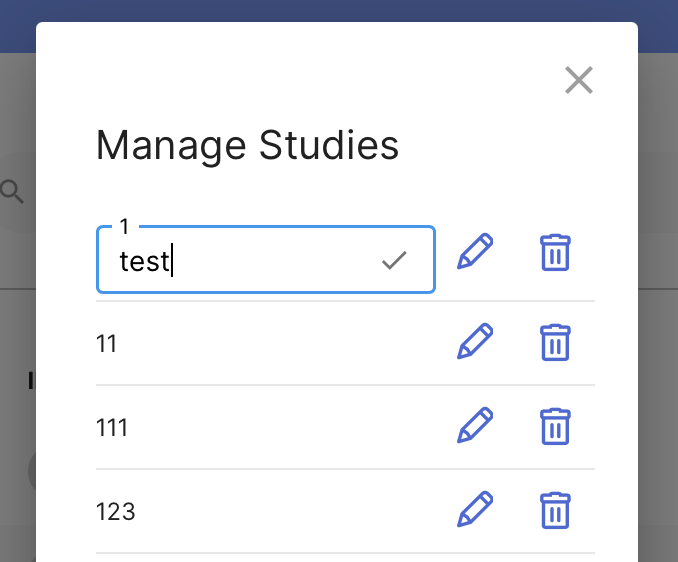Edit study 123 using the pencil icon
This screenshot has width=678, height=562.
point(475,509)
